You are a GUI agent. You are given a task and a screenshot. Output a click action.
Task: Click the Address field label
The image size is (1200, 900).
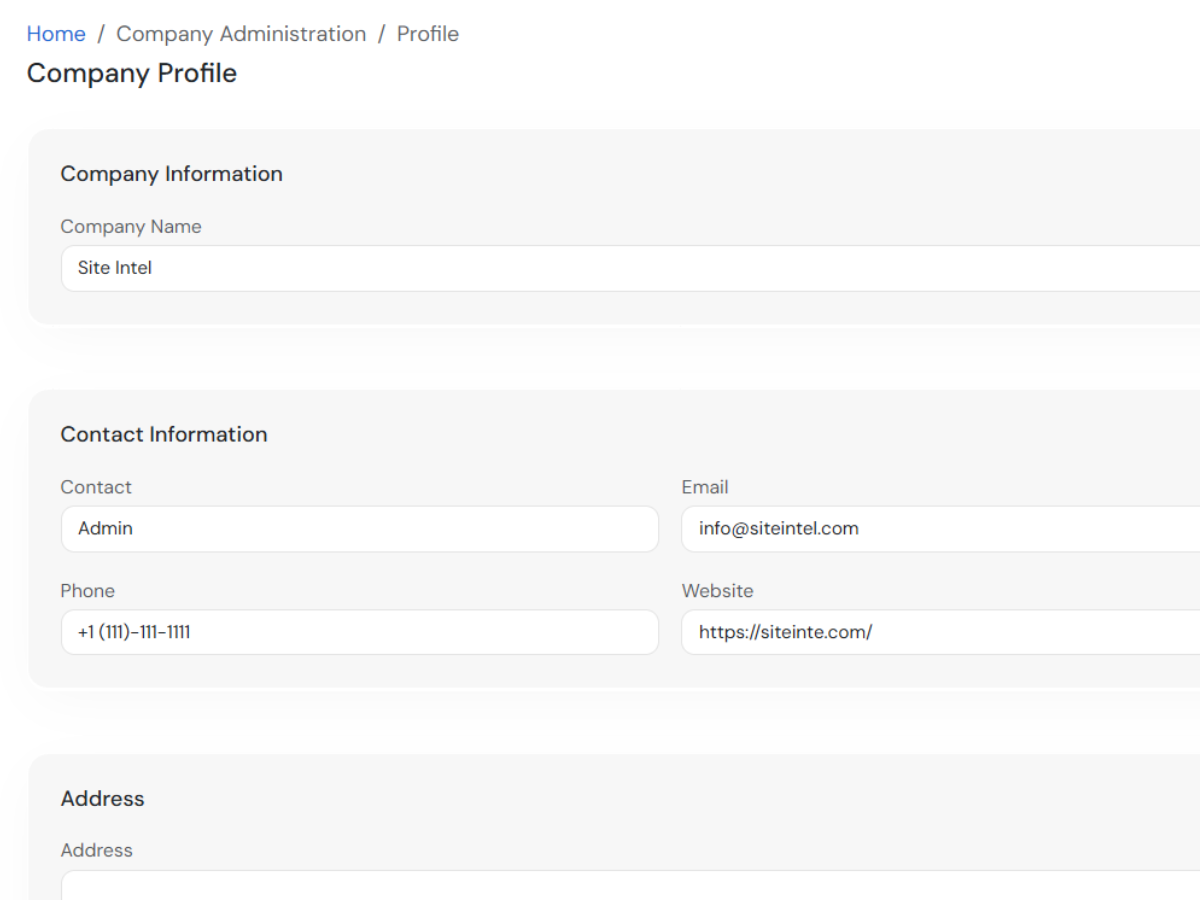[96, 850]
